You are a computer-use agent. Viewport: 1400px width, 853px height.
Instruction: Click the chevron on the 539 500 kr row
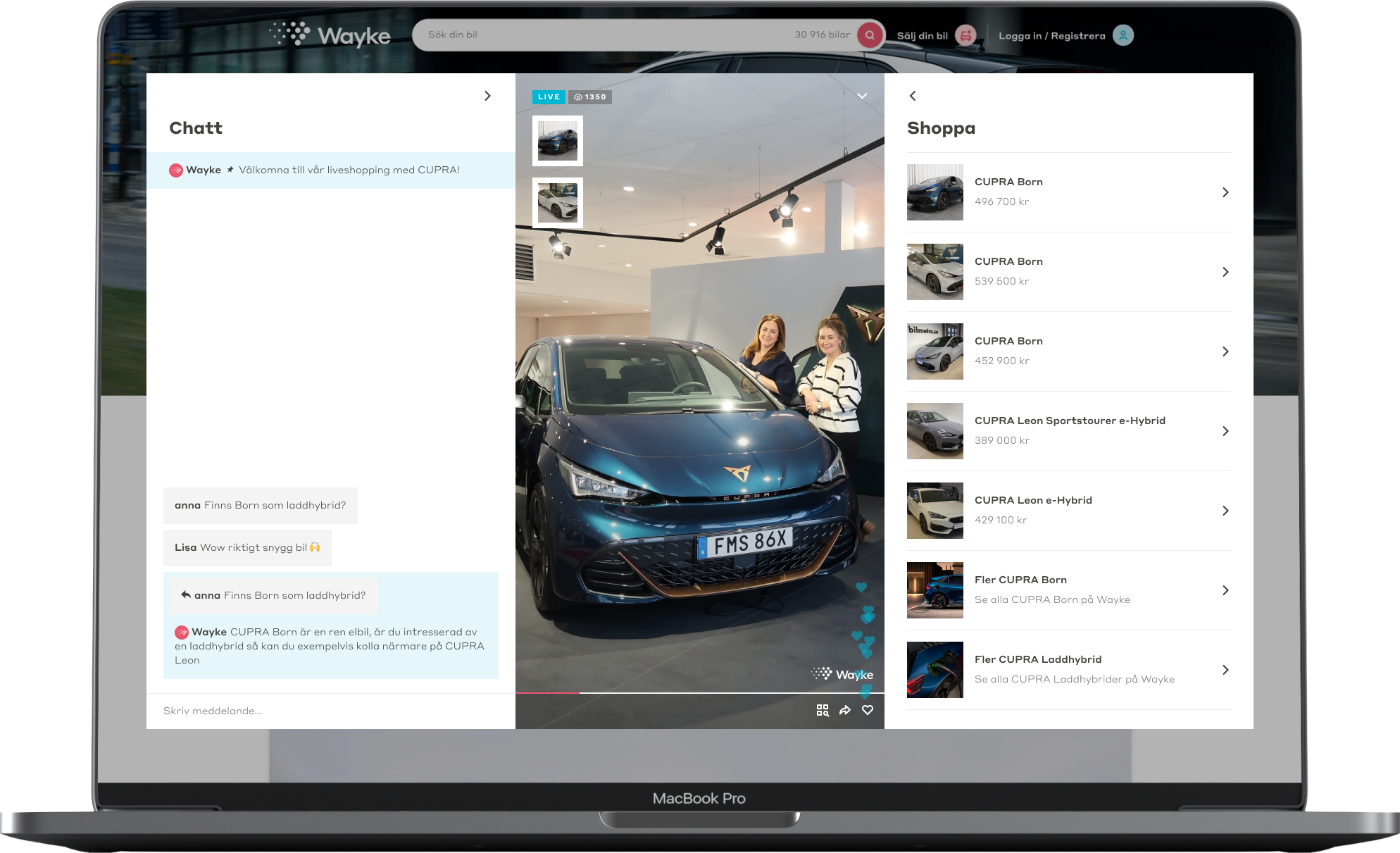(x=1225, y=272)
